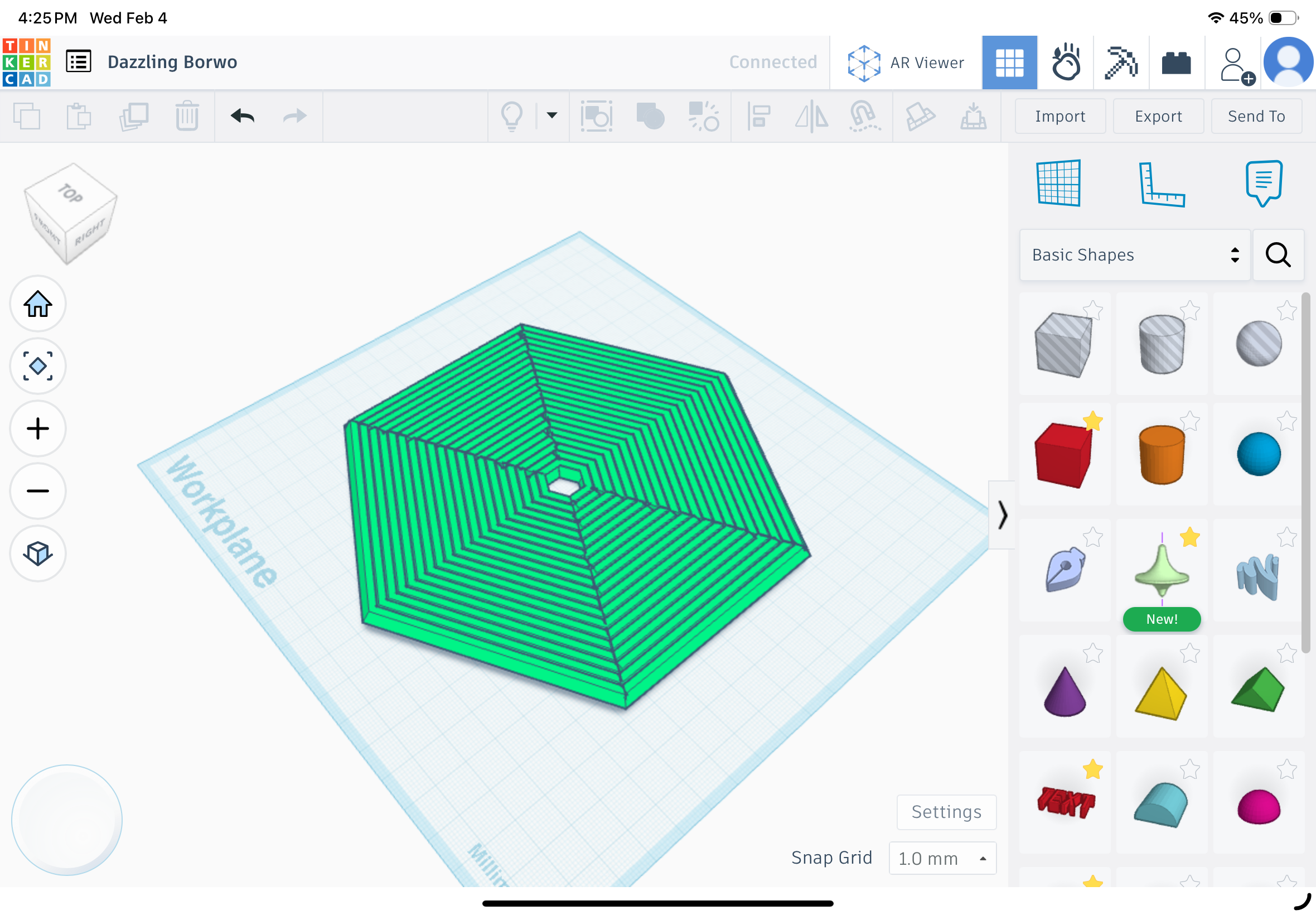This screenshot has height=915, width=1316.
Task: Click the Import button
Action: tap(1060, 117)
